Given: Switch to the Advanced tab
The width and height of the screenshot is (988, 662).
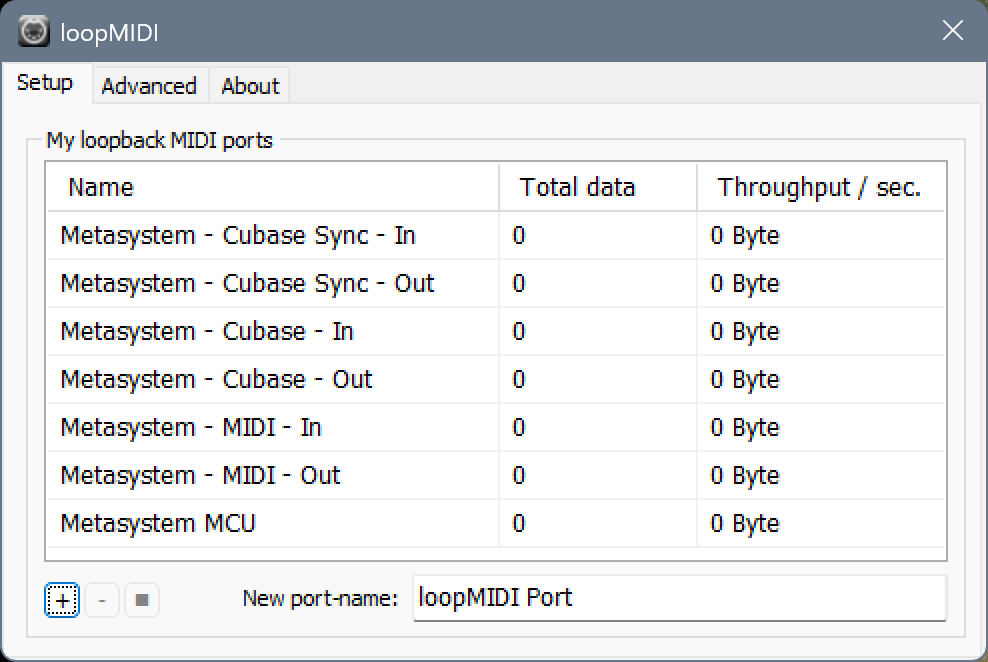Looking at the screenshot, I should tap(149, 86).
